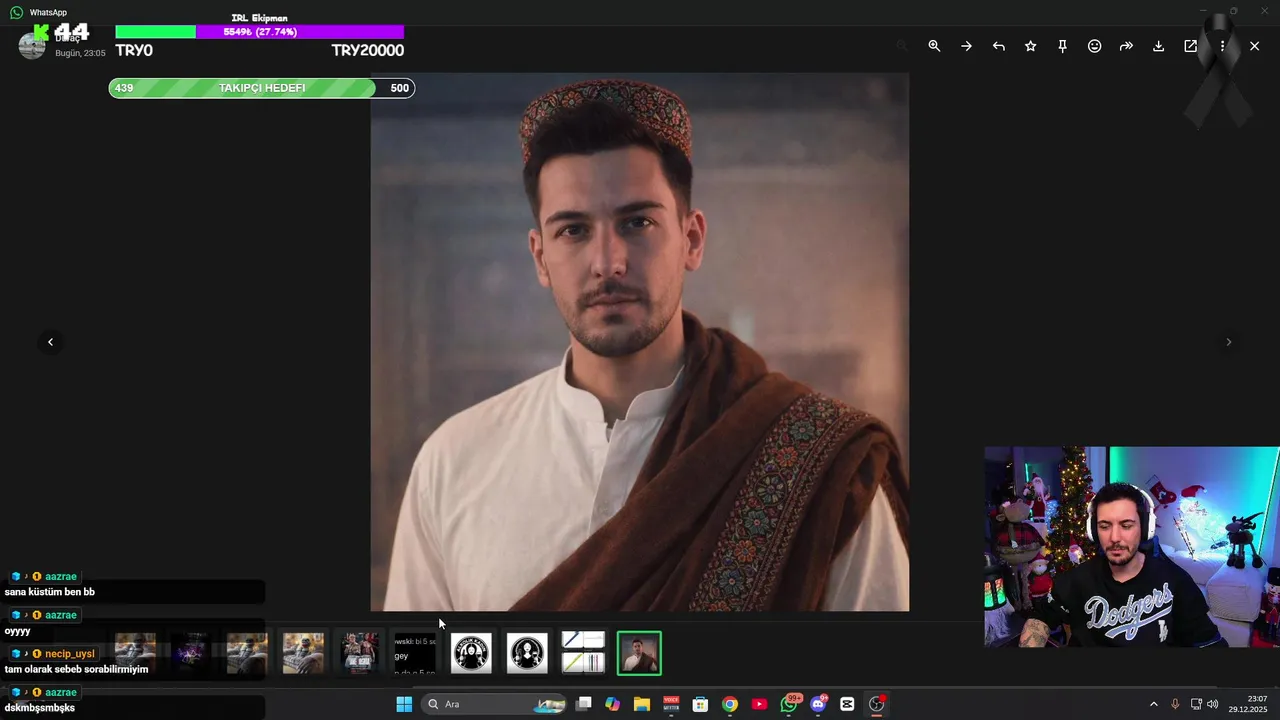Open File Explorer from the taskbar
Viewport: 1280px width, 720px height.
pyautogui.click(x=642, y=704)
